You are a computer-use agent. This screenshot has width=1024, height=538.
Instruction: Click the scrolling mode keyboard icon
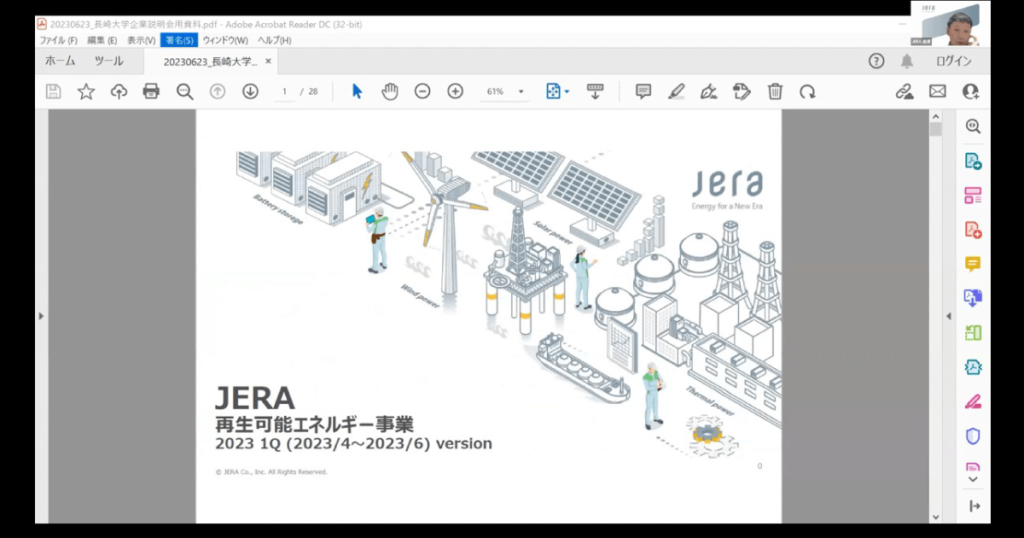(595, 91)
